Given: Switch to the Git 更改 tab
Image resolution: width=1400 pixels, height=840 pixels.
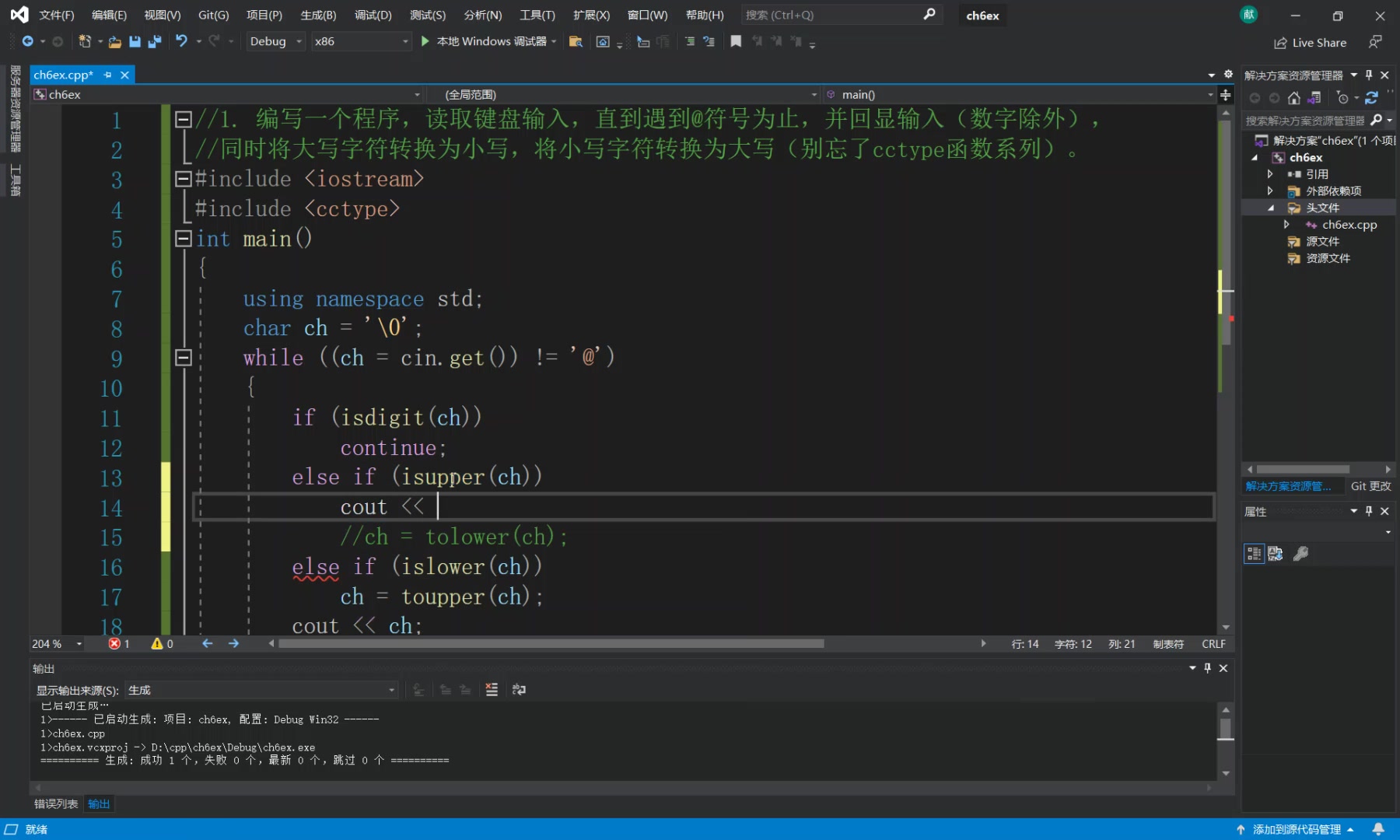Looking at the screenshot, I should click(1370, 486).
